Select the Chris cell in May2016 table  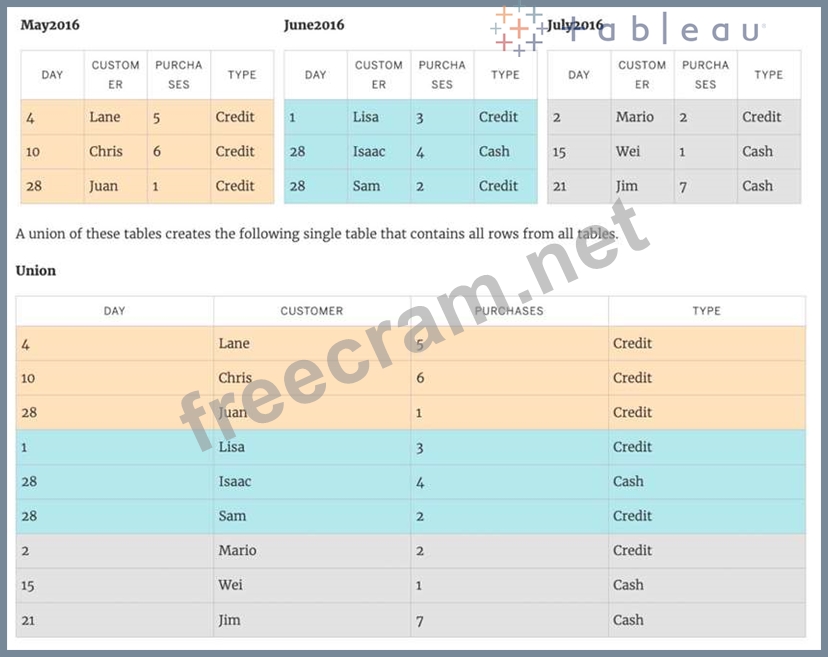coord(106,152)
